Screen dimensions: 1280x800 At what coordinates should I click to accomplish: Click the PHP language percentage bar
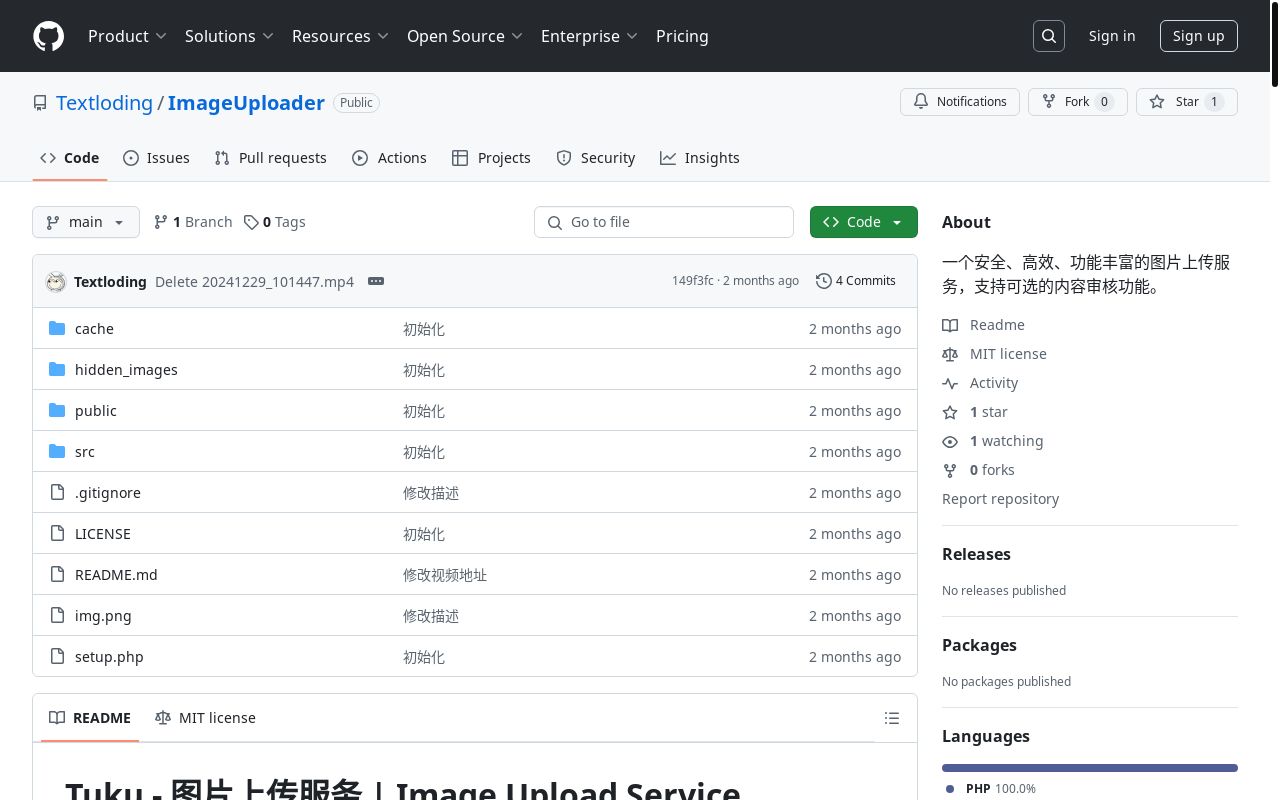point(1089,768)
